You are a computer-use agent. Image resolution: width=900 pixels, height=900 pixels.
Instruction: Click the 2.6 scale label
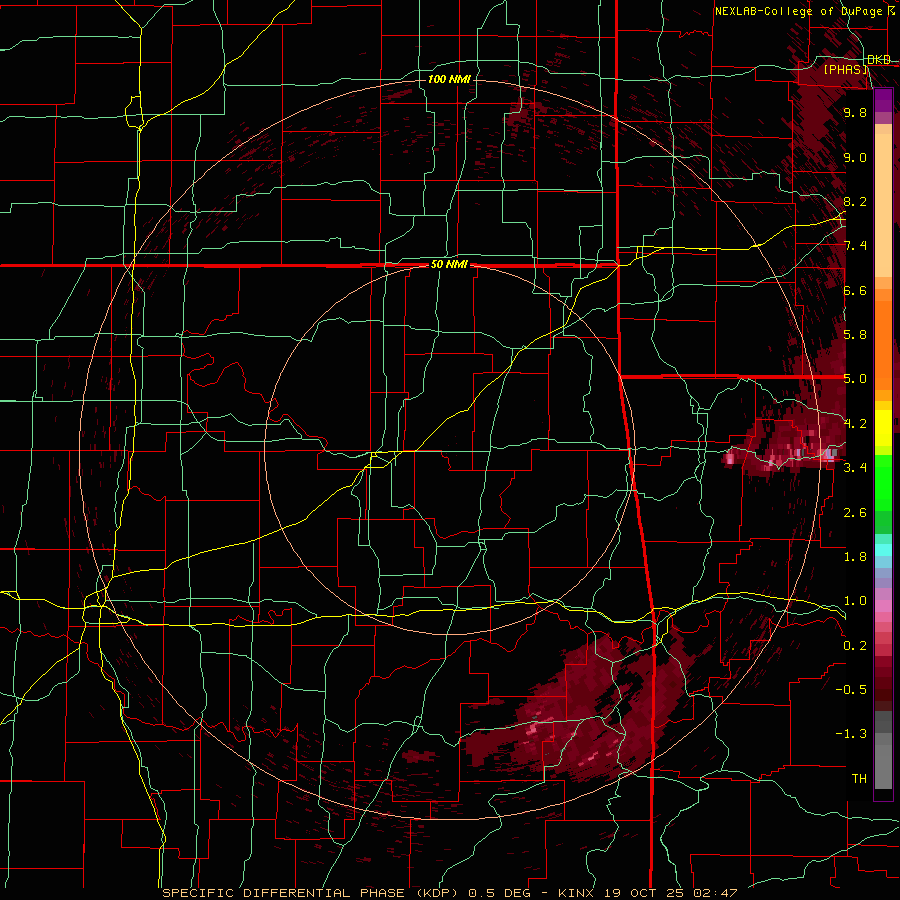point(855,513)
